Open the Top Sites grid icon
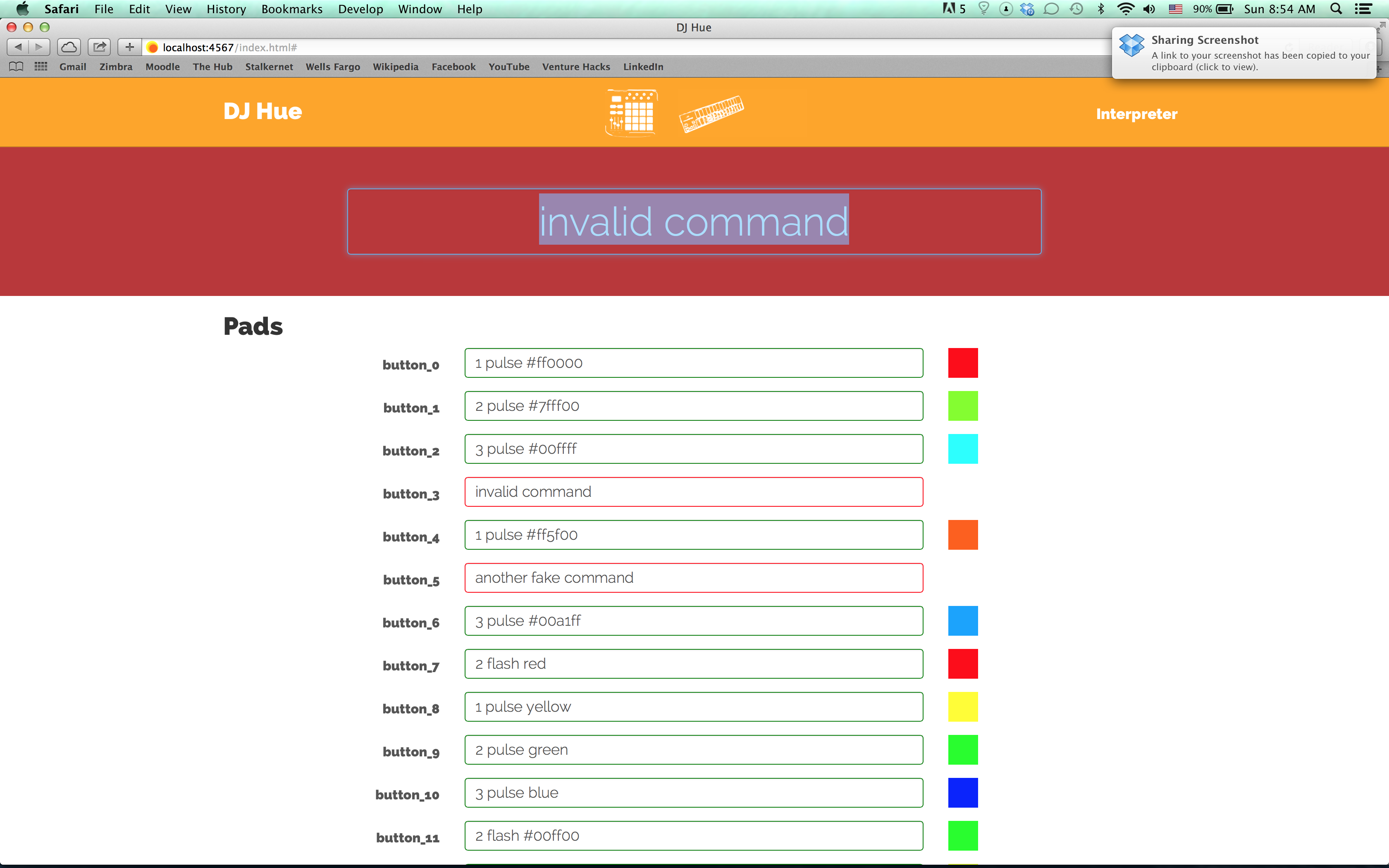The height and width of the screenshot is (868, 1389). click(x=41, y=67)
